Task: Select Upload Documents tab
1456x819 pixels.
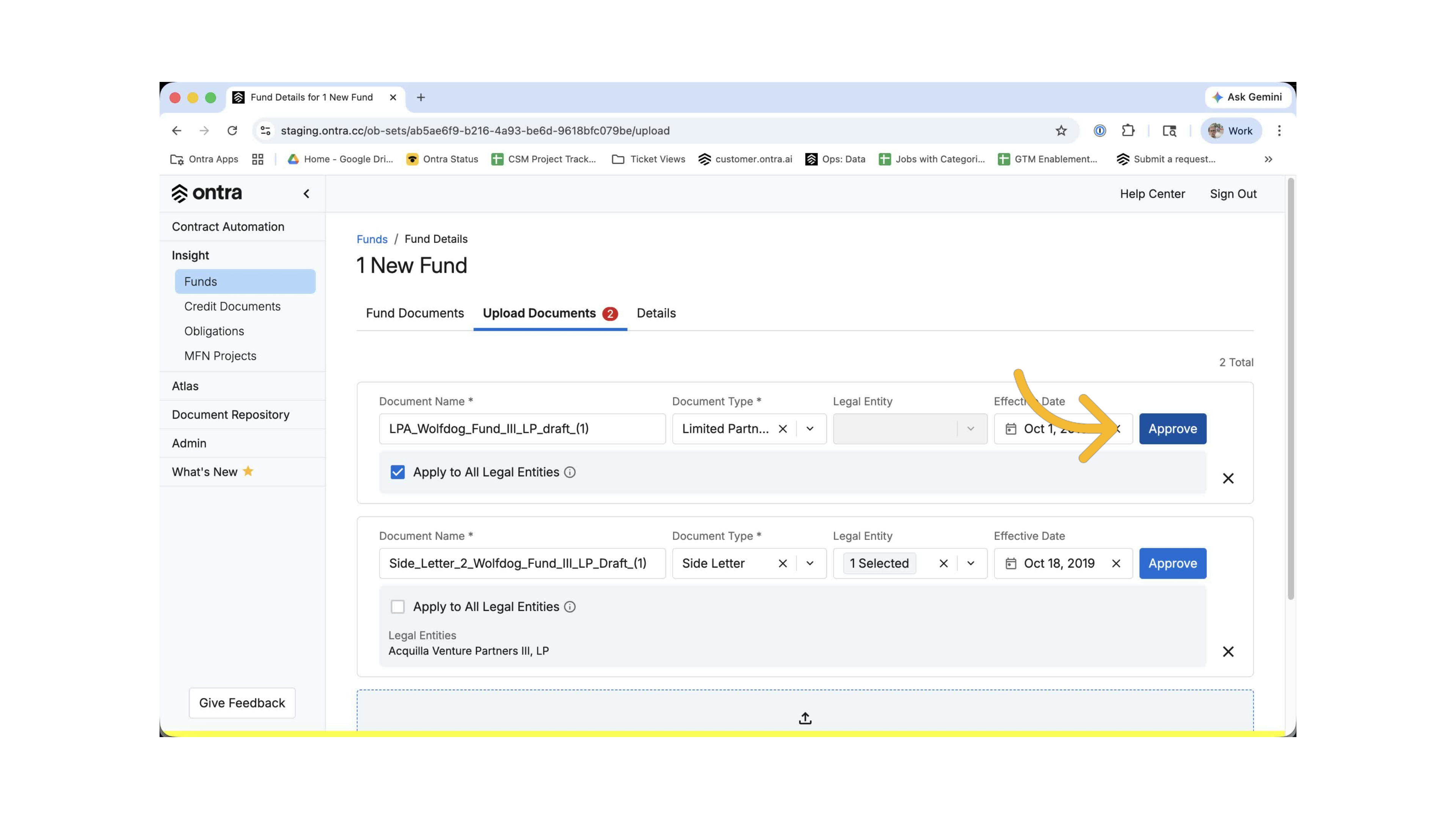Action: coord(550,313)
